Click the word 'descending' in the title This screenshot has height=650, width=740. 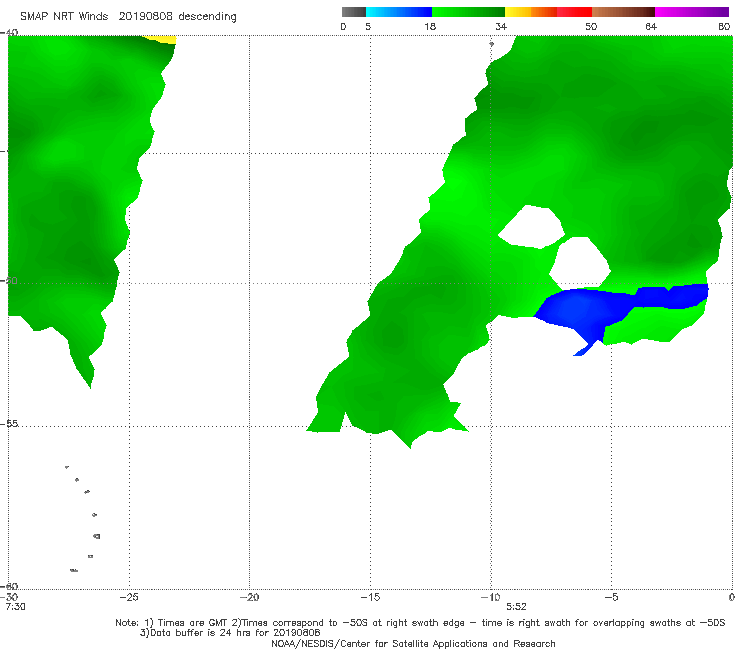click(x=208, y=17)
